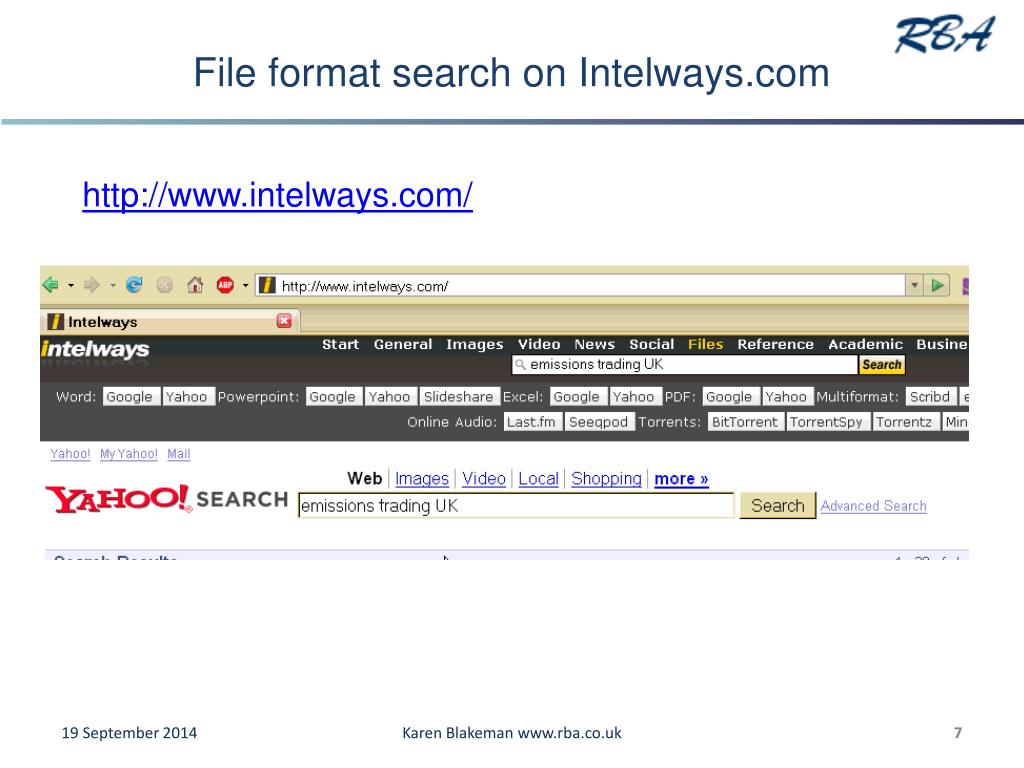The height and width of the screenshot is (768, 1024).
Task: Click the intelways logo
Action: click(x=95, y=349)
